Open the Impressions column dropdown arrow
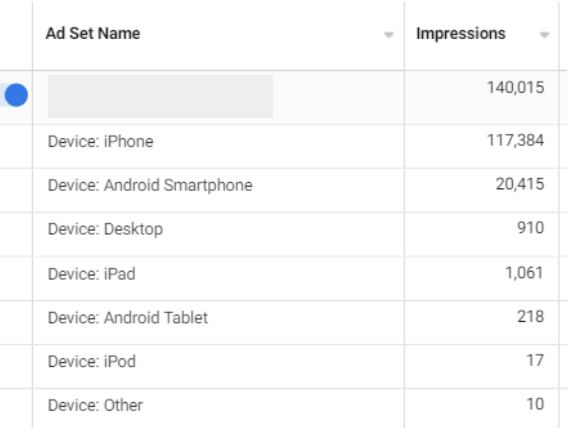The height and width of the screenshot is (428, 581). pos(544,35)
